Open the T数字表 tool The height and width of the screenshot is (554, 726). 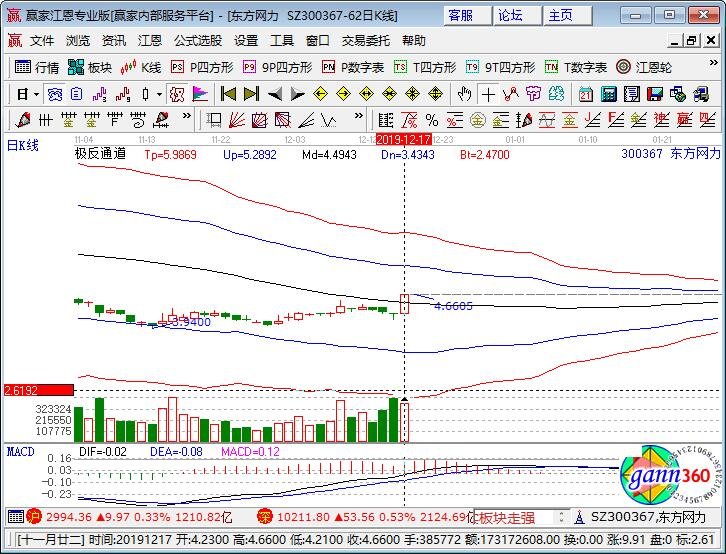(x=576, y=68)
